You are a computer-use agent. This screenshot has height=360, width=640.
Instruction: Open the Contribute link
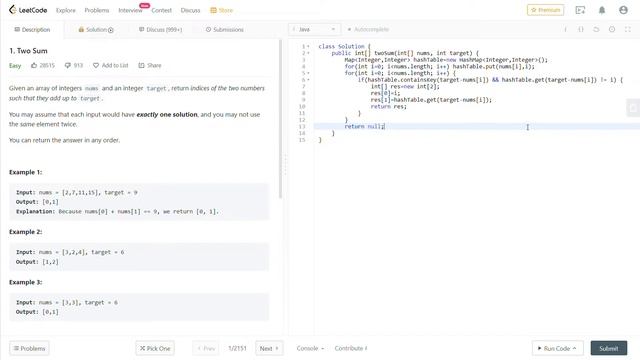point(351,348)
